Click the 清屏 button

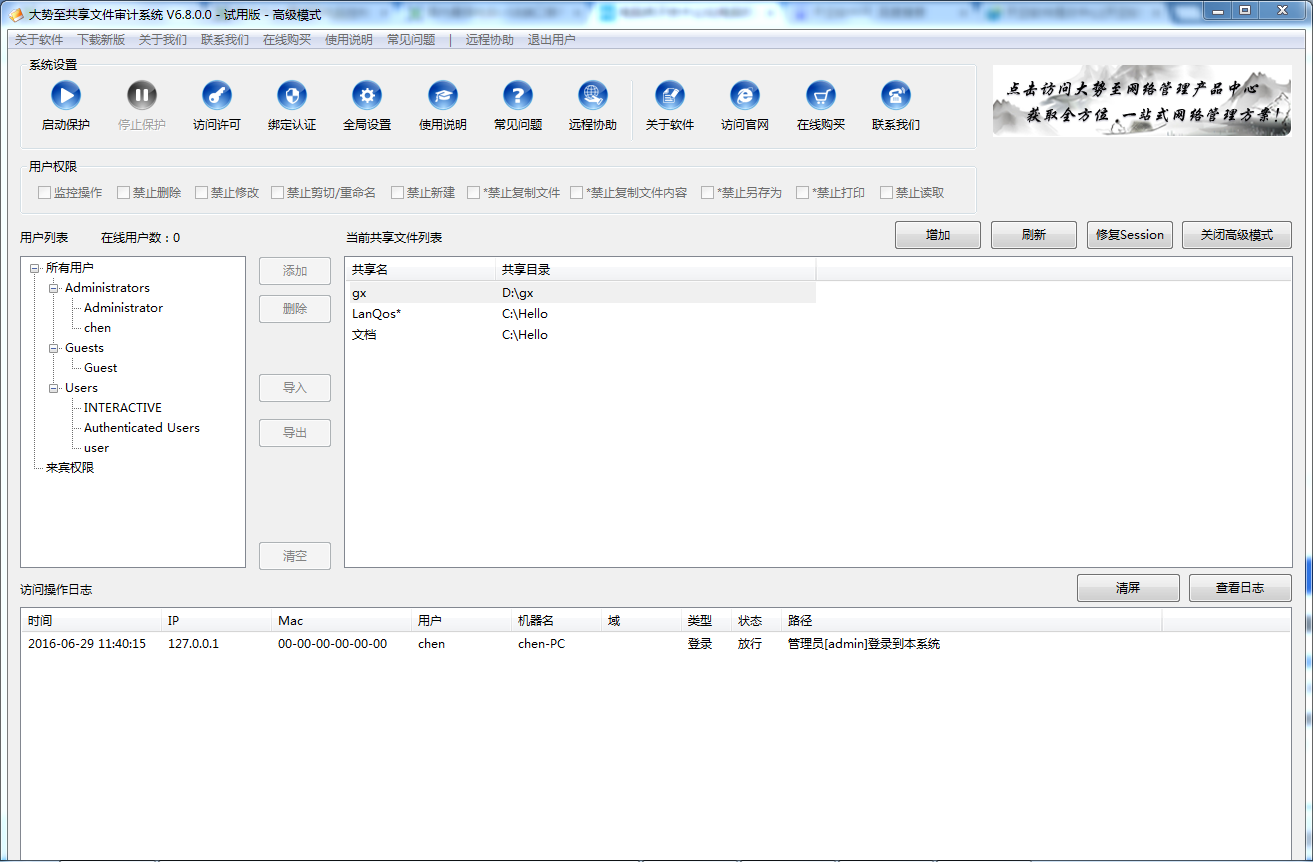point(1128,588)
